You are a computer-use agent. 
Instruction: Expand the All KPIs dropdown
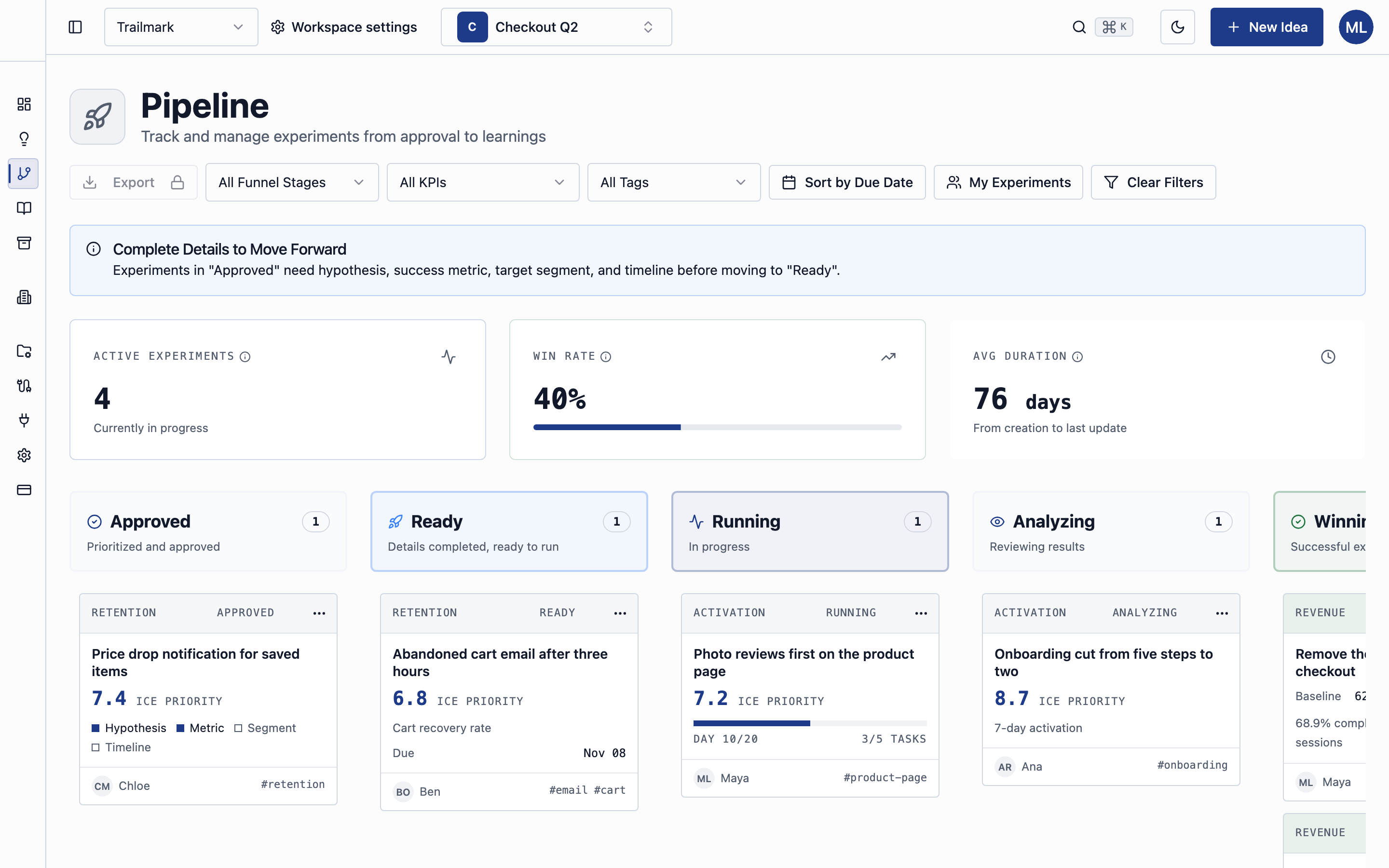pyautogui.click(x=483, y=183)
